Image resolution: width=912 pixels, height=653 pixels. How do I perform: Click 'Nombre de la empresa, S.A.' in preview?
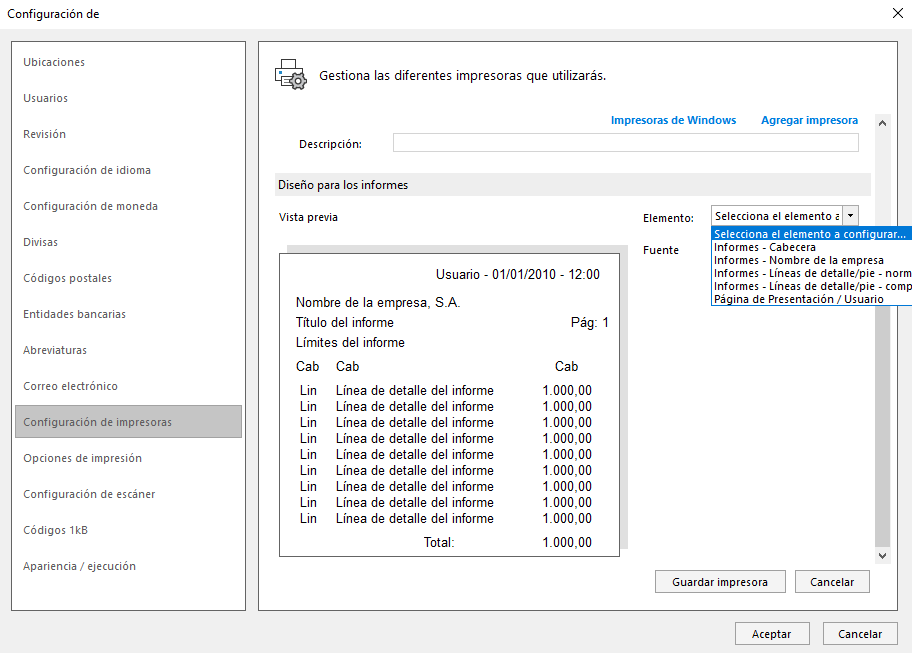pyautogui.click(x=378, y=302)
